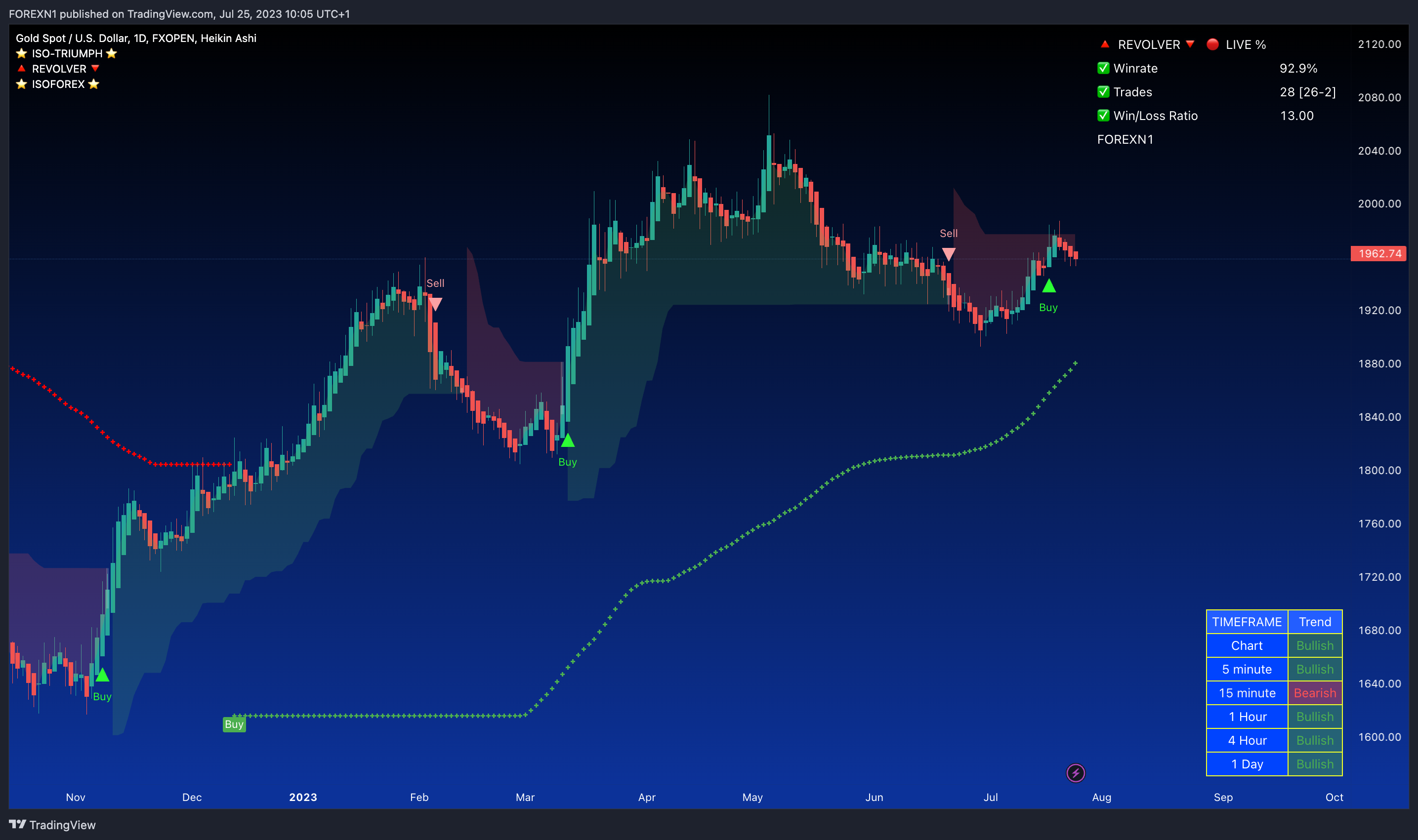Click the 2023 label on time axis
Viewport: 1418px width, 840px height.
point(303,797)
